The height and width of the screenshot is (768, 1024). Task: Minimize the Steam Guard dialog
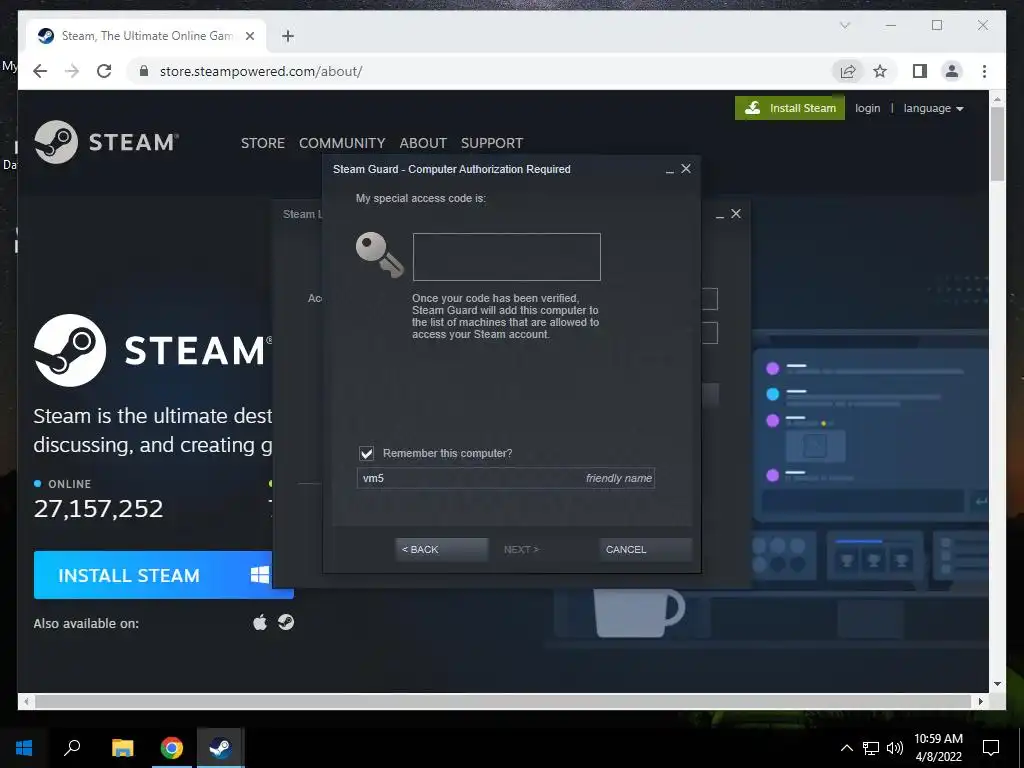pyautogui.click(x=669, y=170)
